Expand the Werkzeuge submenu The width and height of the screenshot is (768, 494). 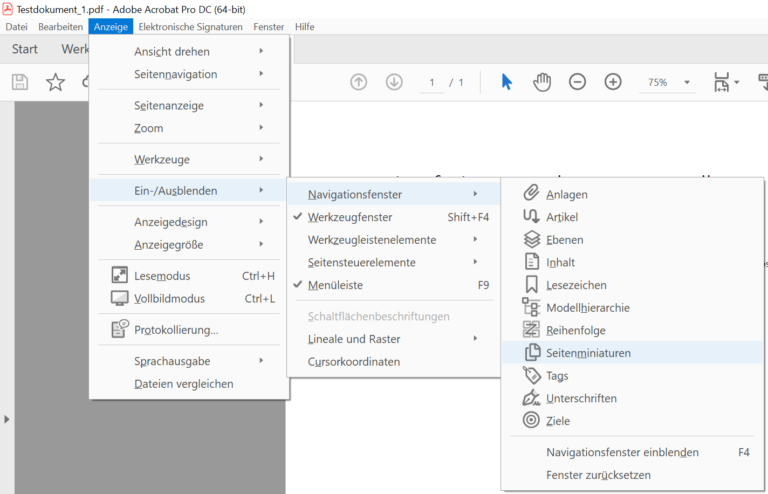(x=189, y=159)
